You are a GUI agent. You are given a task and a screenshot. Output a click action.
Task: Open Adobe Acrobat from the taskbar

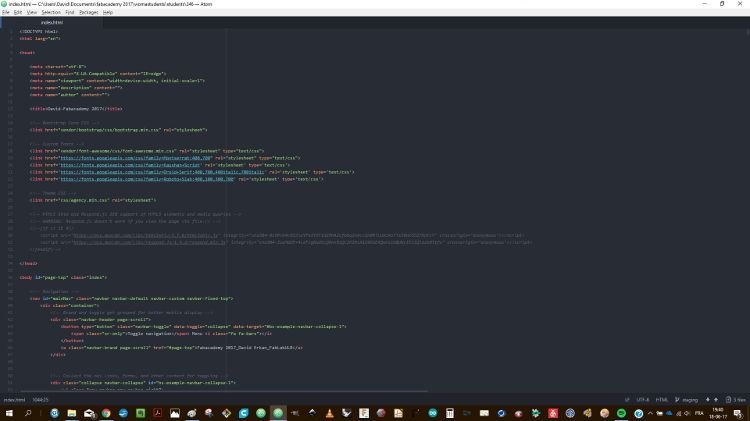(157, 413)
